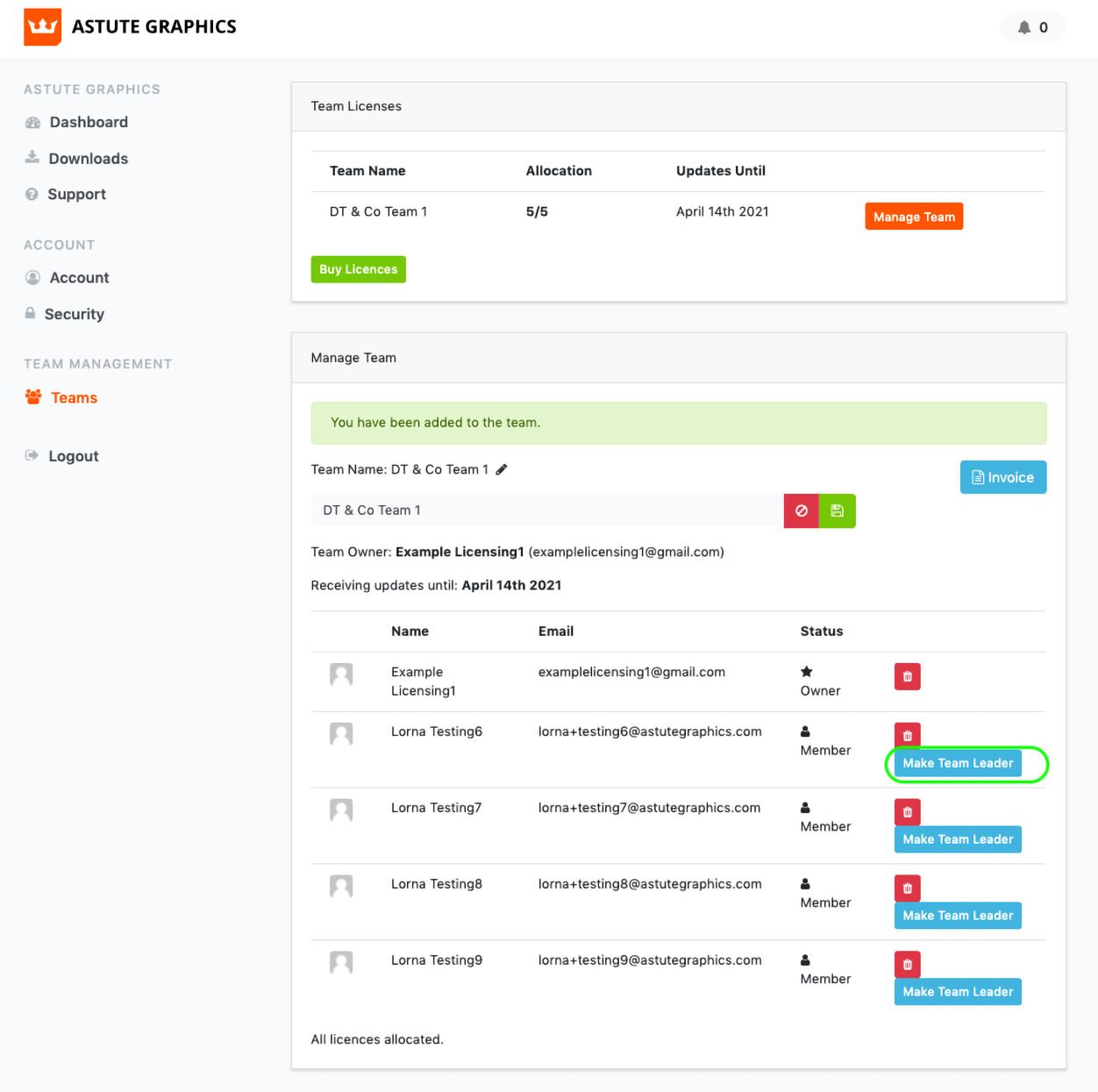Remove Lorna Testing7 with trash icon

(907, 811)
